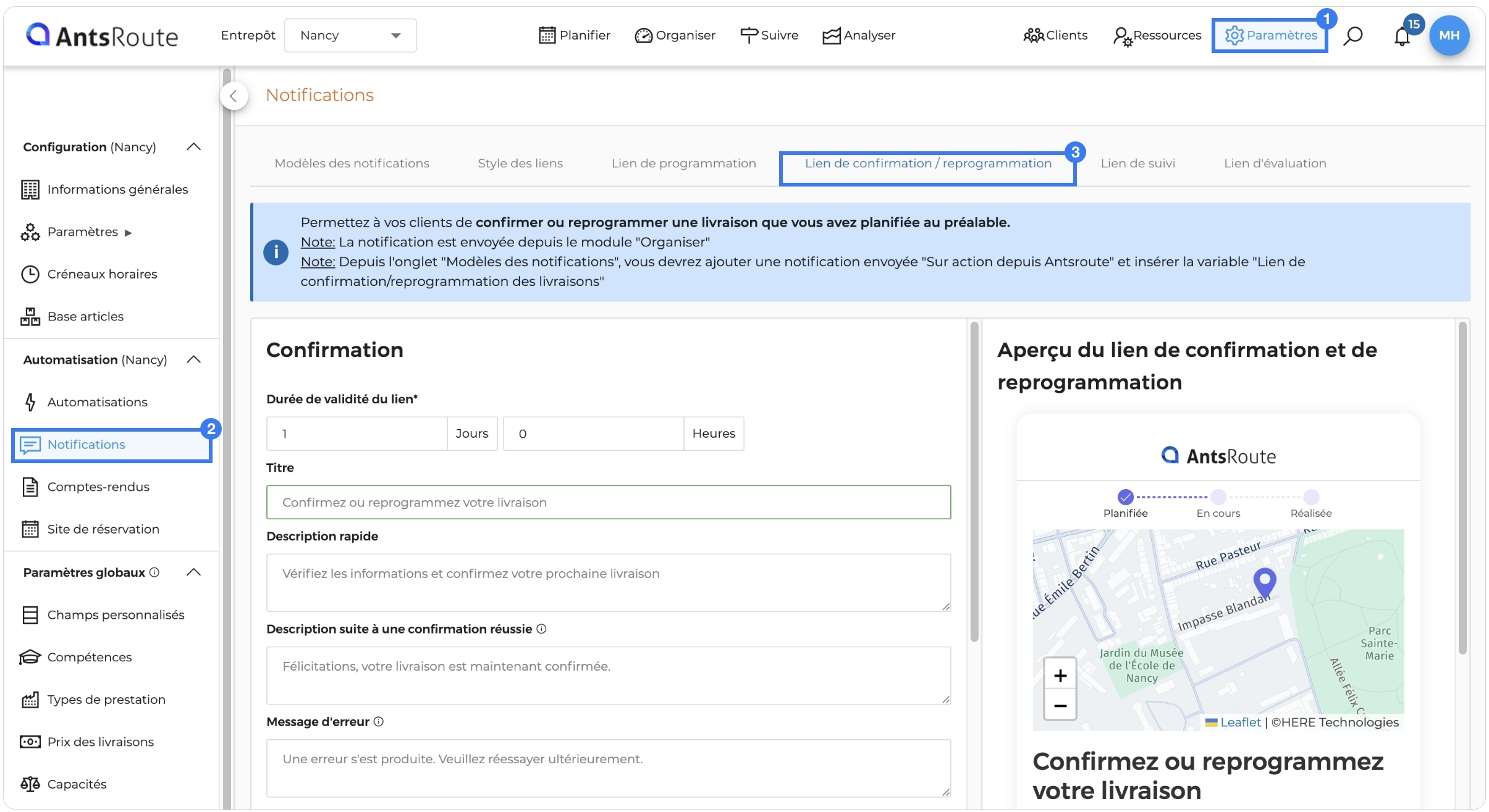Collapse the Automatisation (Nancy) section
The image size is (1489, 812).
[194, 359]
